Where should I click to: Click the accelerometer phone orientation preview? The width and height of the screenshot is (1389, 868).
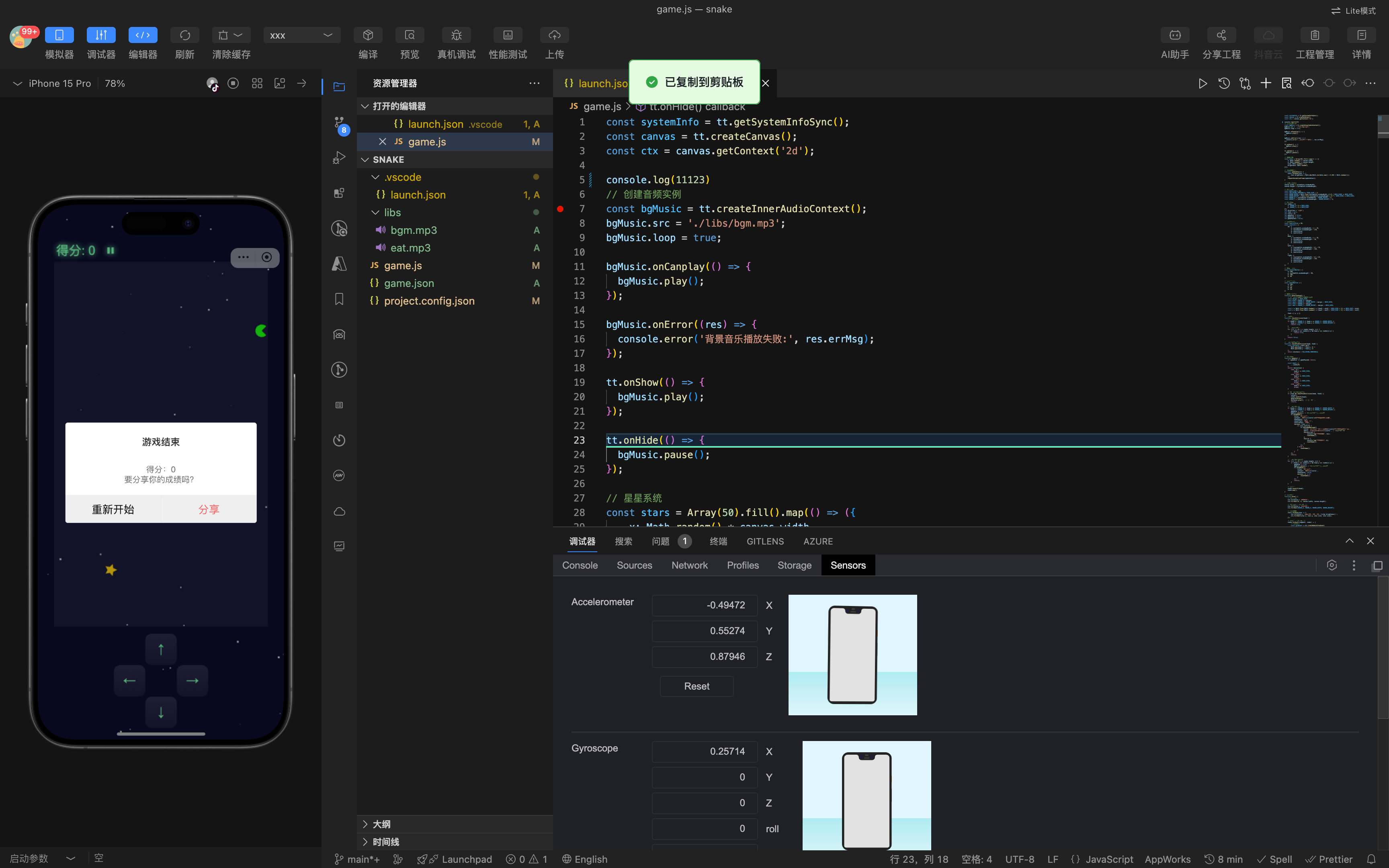pyautogui.click(x=852, y=655)
